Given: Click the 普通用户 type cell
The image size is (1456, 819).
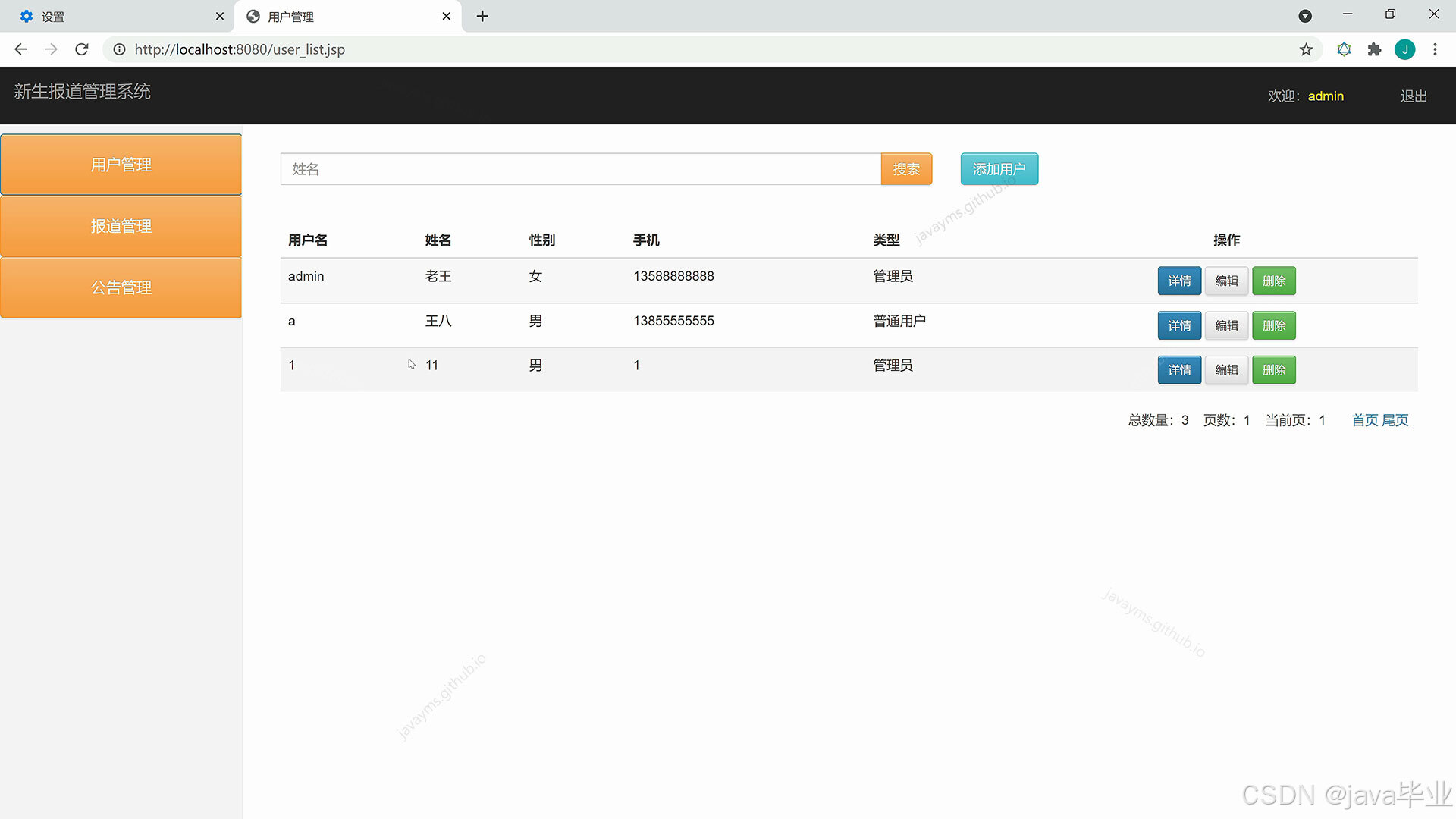Looking at the screenshot, I should click(899, 321).
